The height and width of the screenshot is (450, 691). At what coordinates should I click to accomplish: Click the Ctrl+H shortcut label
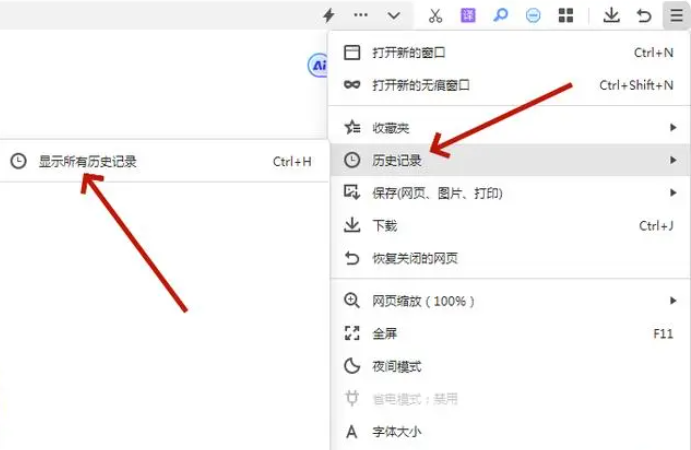pos(292,162)
